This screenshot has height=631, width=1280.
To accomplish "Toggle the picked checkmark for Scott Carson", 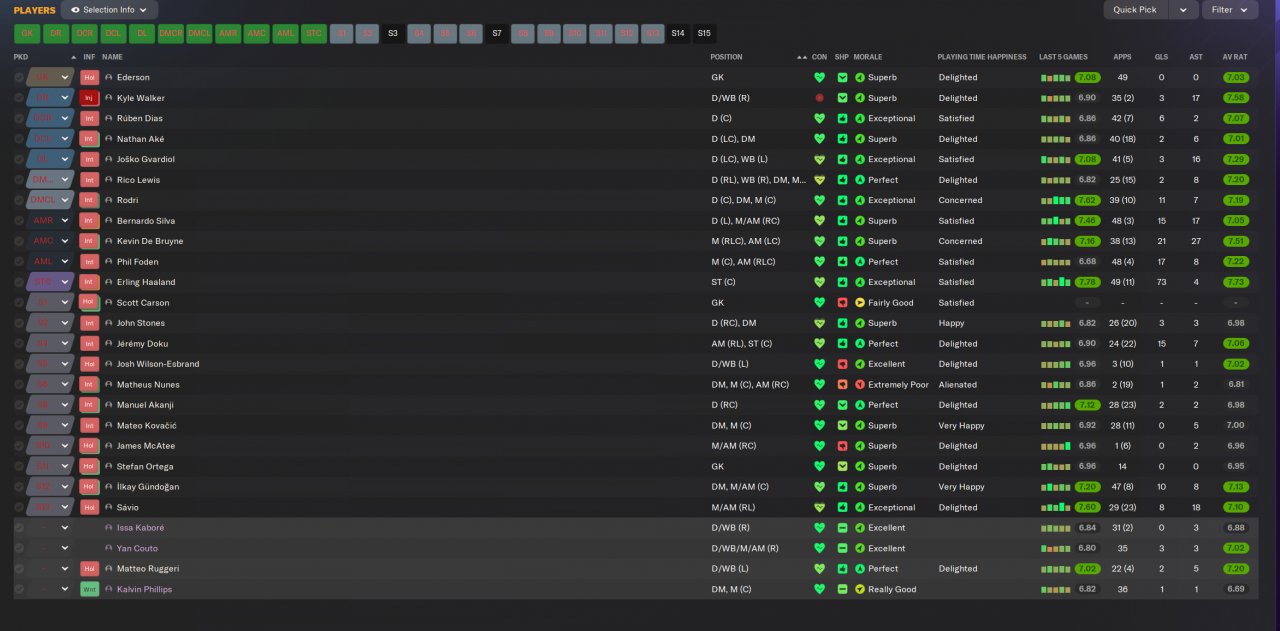I will [x=19, y=303].
